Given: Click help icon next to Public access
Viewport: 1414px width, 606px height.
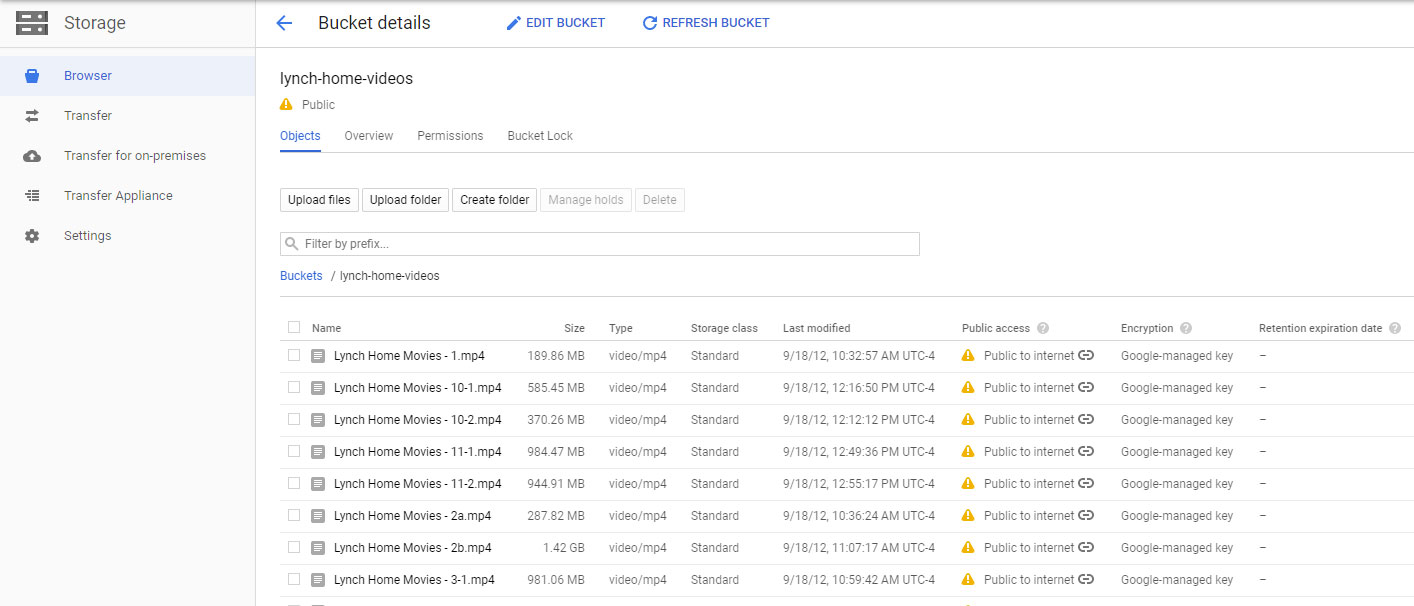Looking at the screenshot, I should point(1043,328).
